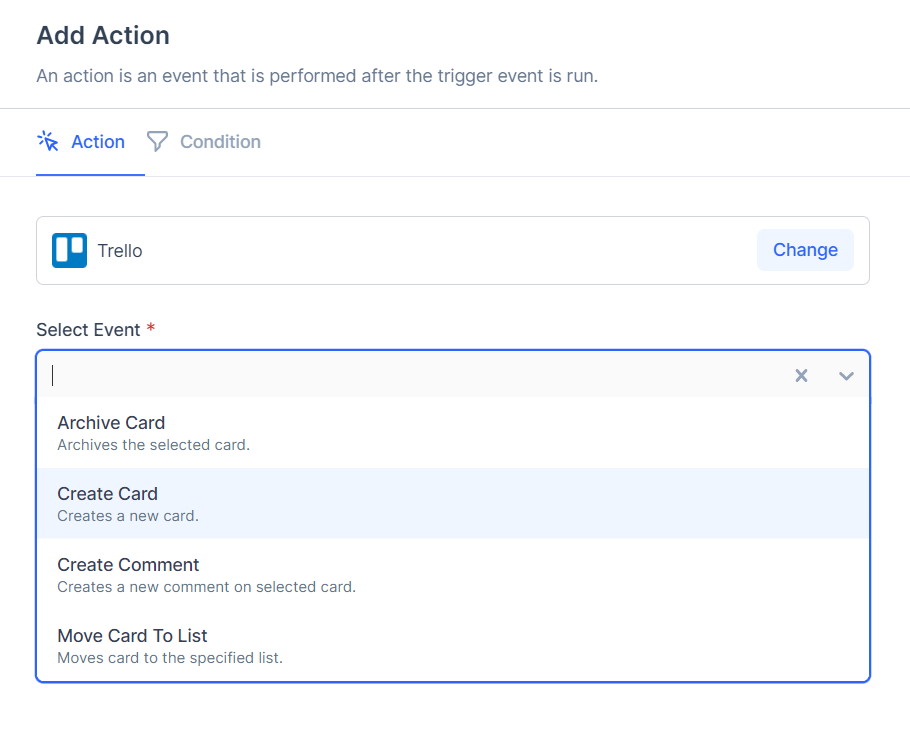Click the Trello logo icon

pyautogui.click(x=69, y=250)
